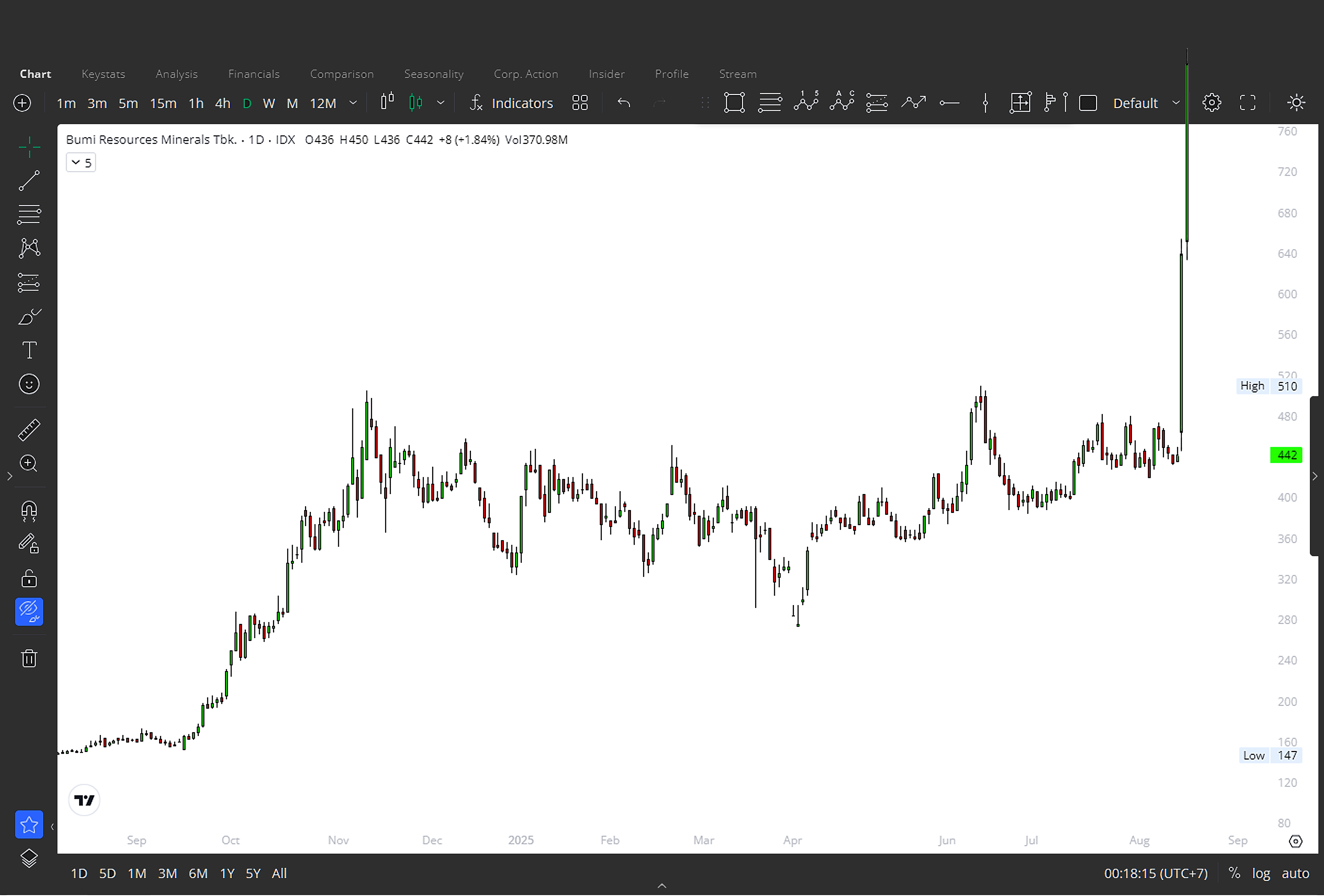Viewport: 1324px width, 896px height.
Task: Set the 12M timeframe
Action: pos(323,104)
